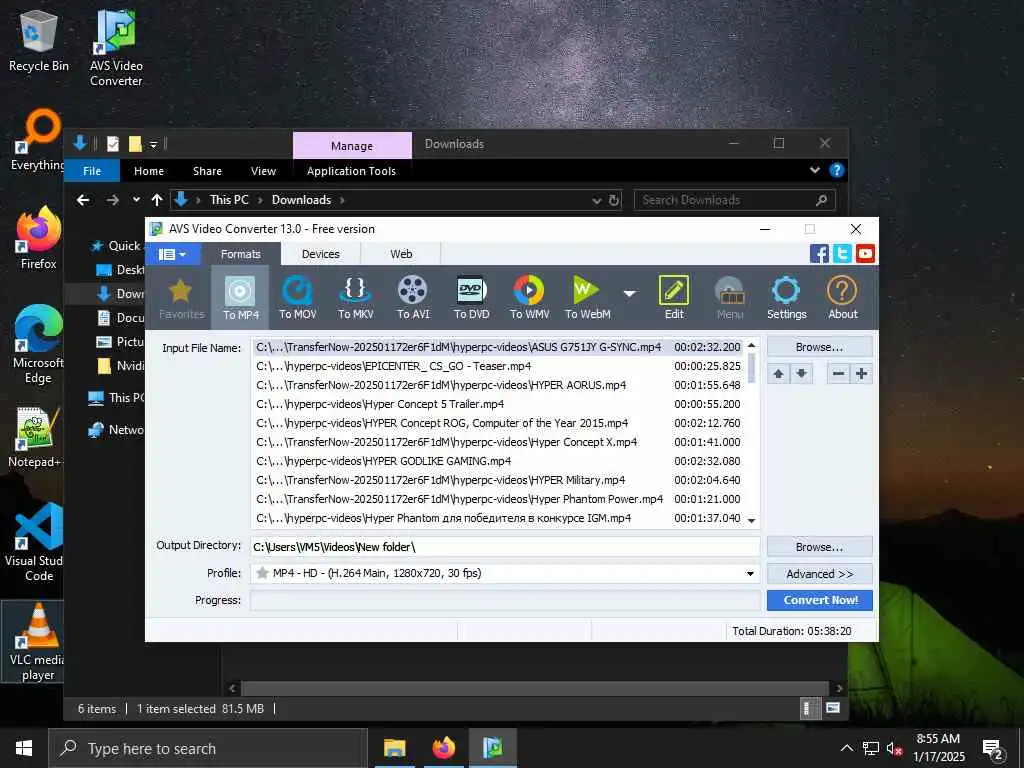This screenshot has width=1024, height=768.
Task: Click the conversion Progress bar
Action: pos(505,600)
